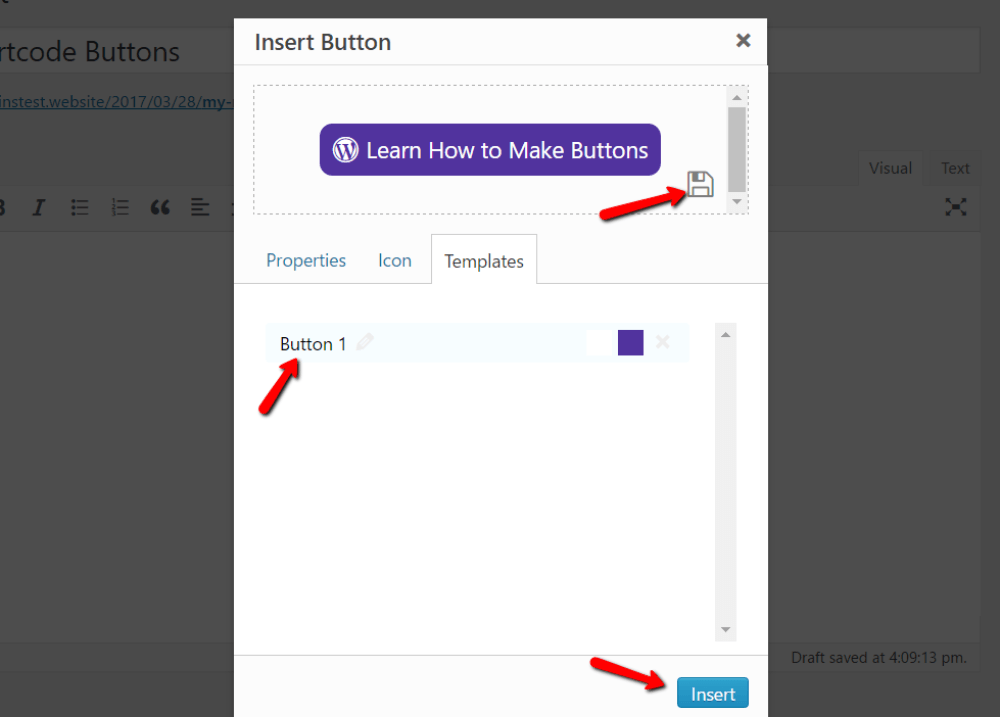Click the ordered list icon
This screenshot has width=1000, height=717.
click(x=120, y=207)
